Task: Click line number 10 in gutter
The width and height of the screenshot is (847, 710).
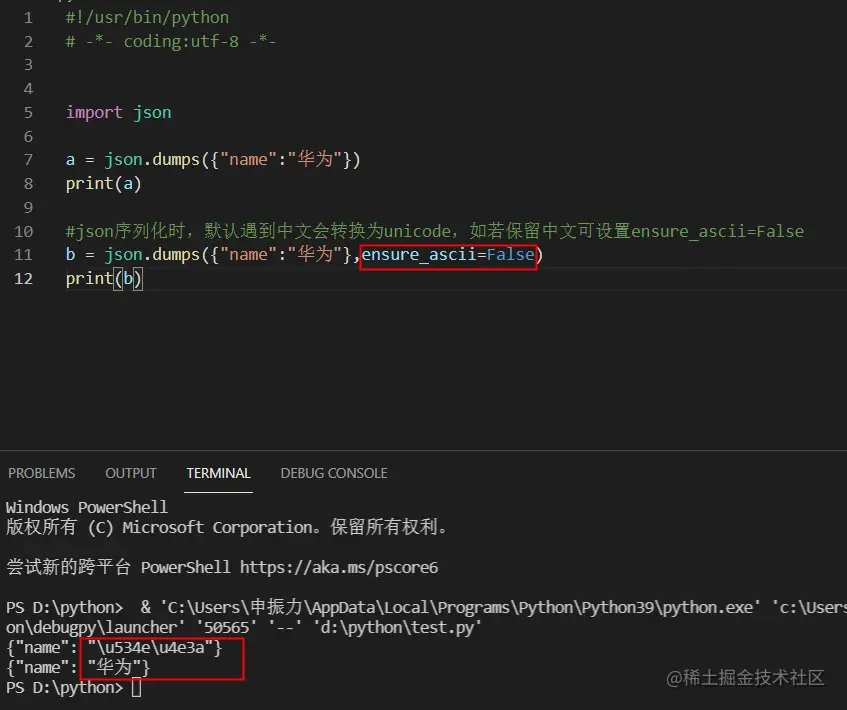Action: [24, 231]
